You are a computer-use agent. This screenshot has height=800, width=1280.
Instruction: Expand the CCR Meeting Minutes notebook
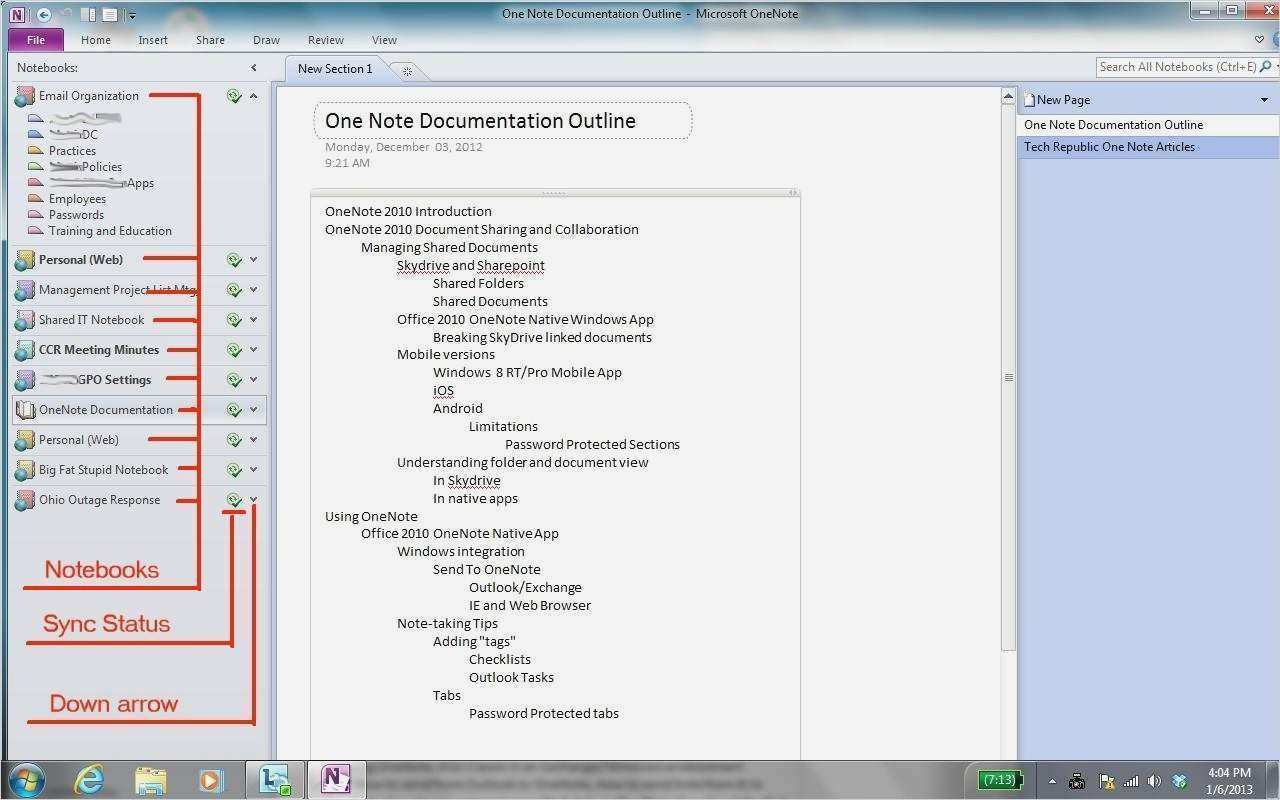click(x=253, y=350)
